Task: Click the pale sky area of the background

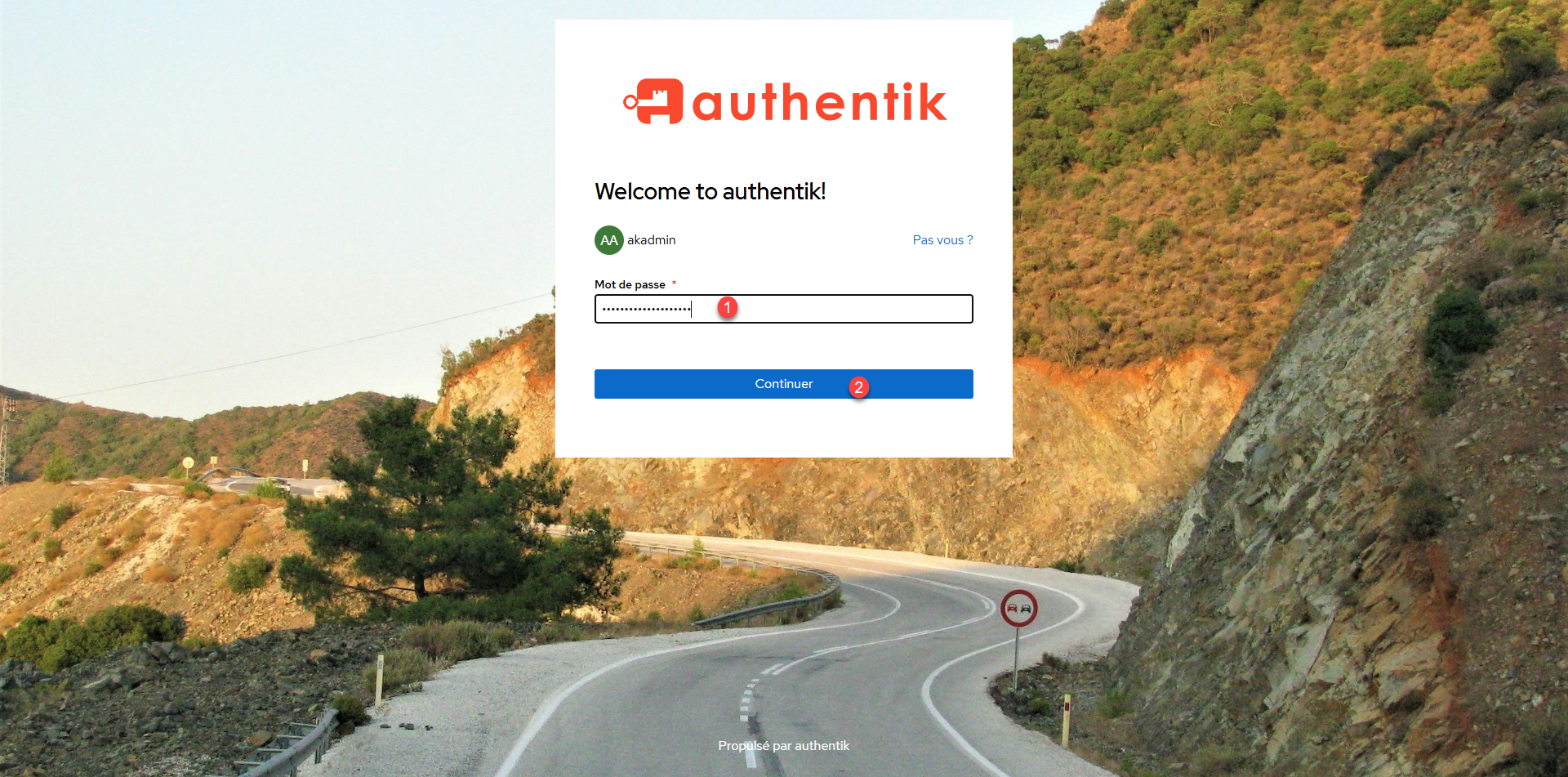Action: tap(269, 163)
